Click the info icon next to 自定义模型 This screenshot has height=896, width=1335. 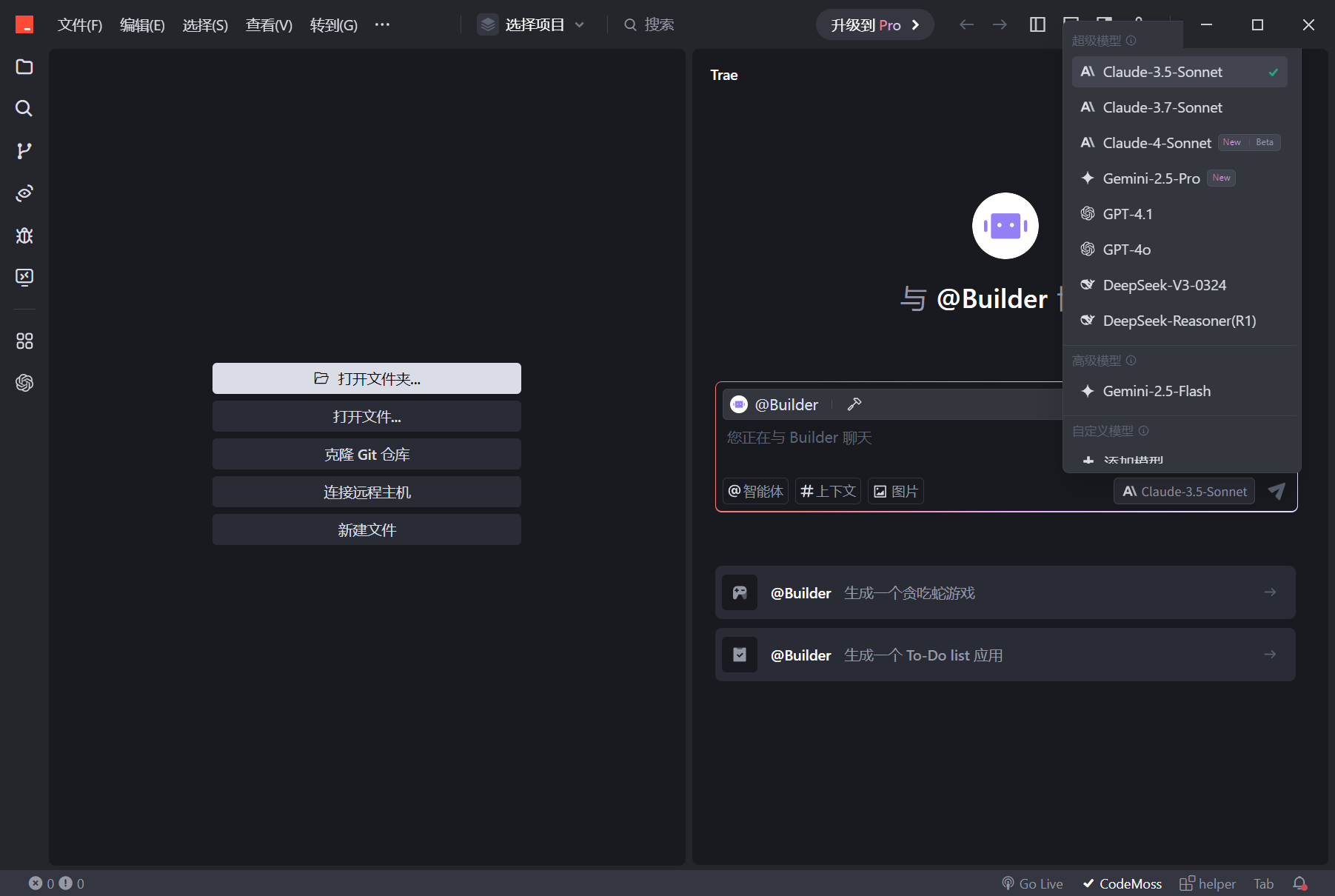(x=1143, y=430)
